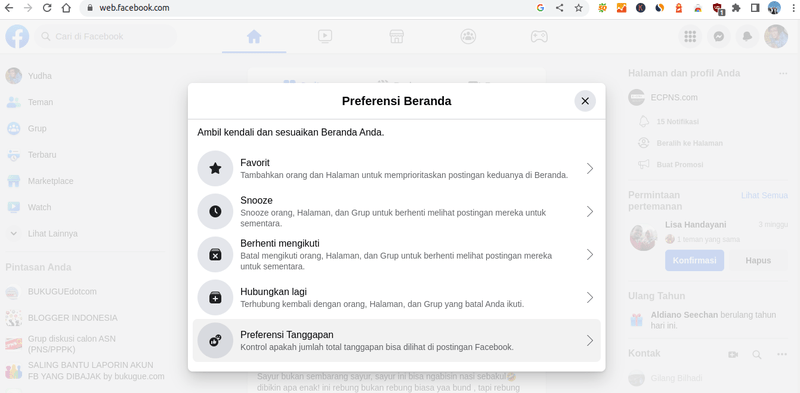Viewport: 800px width, 393px height.
Task: Select the Snooze heading text
Action: coord(256,201)
